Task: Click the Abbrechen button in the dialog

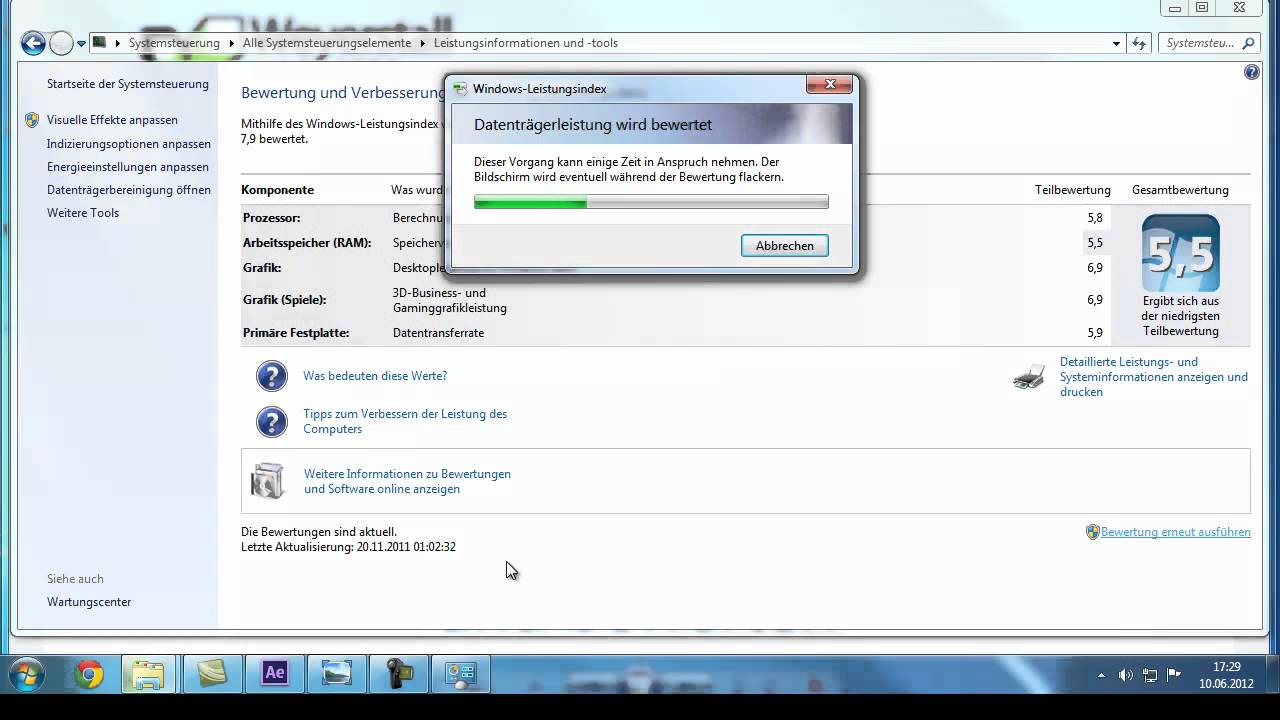Action: [784, 246]
